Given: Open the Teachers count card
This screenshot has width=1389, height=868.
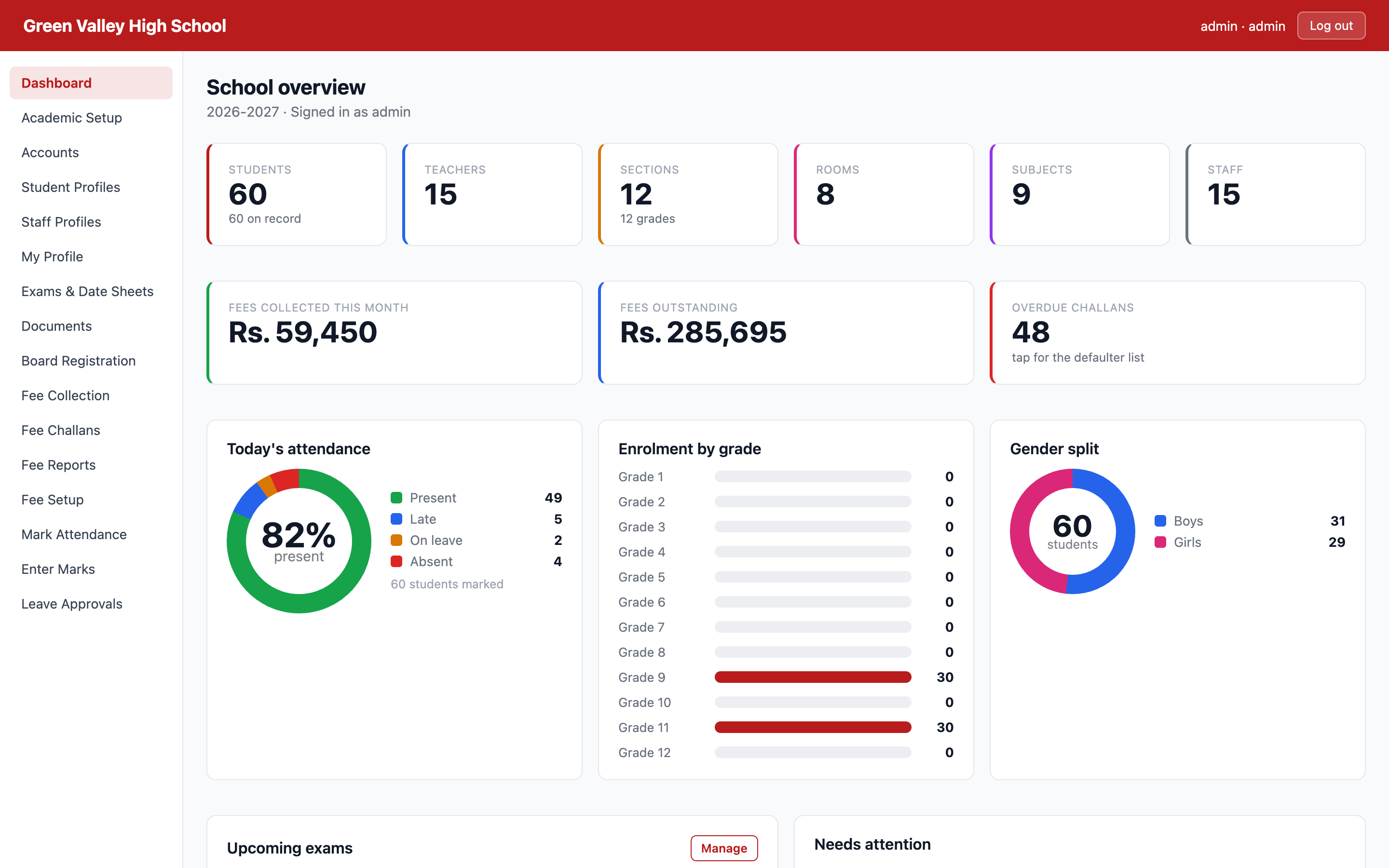Looking at the screenshot, I should tap(492, 195).
